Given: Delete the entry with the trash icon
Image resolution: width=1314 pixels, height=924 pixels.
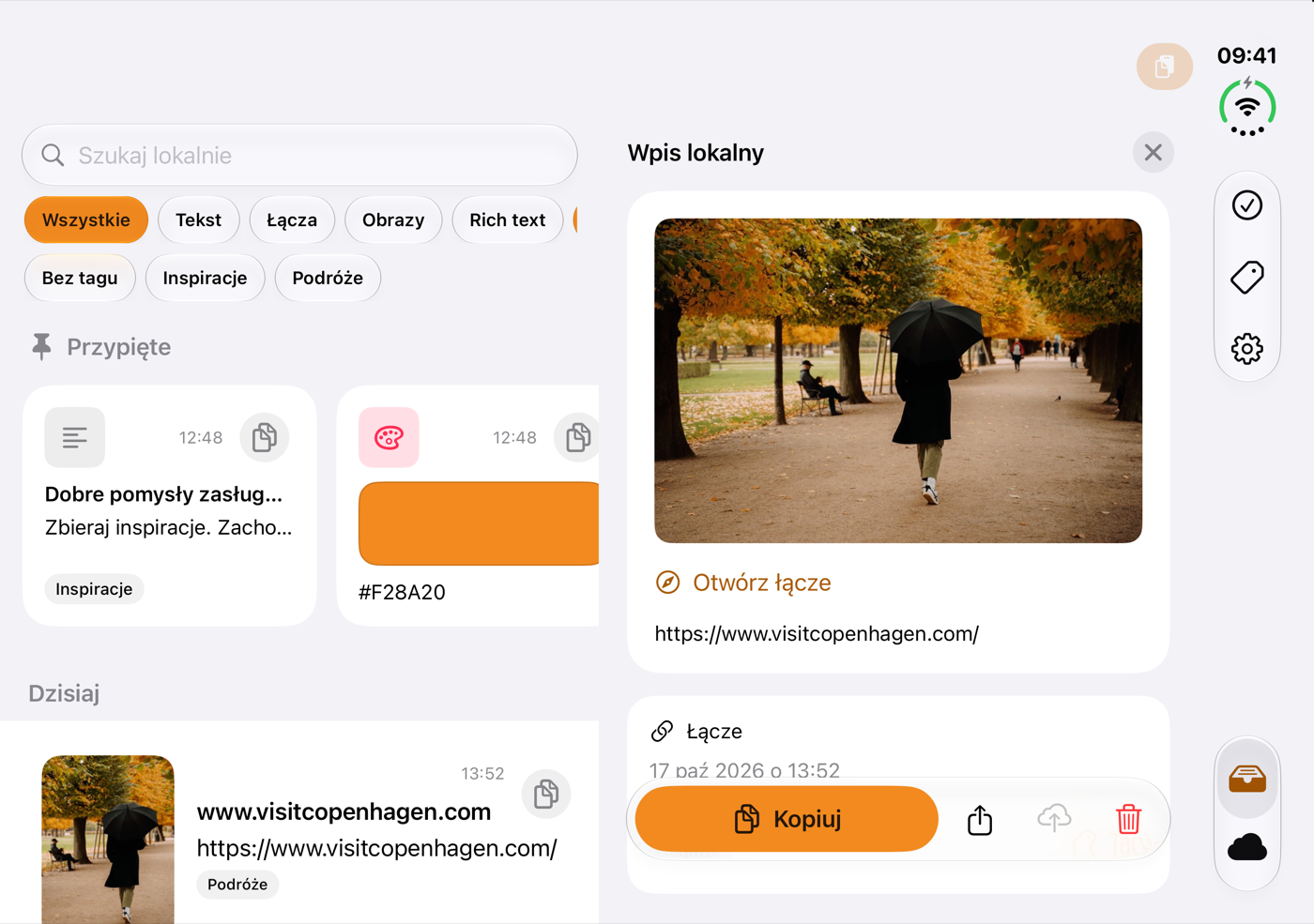Looking at the screenshot, I should 1128,819.
